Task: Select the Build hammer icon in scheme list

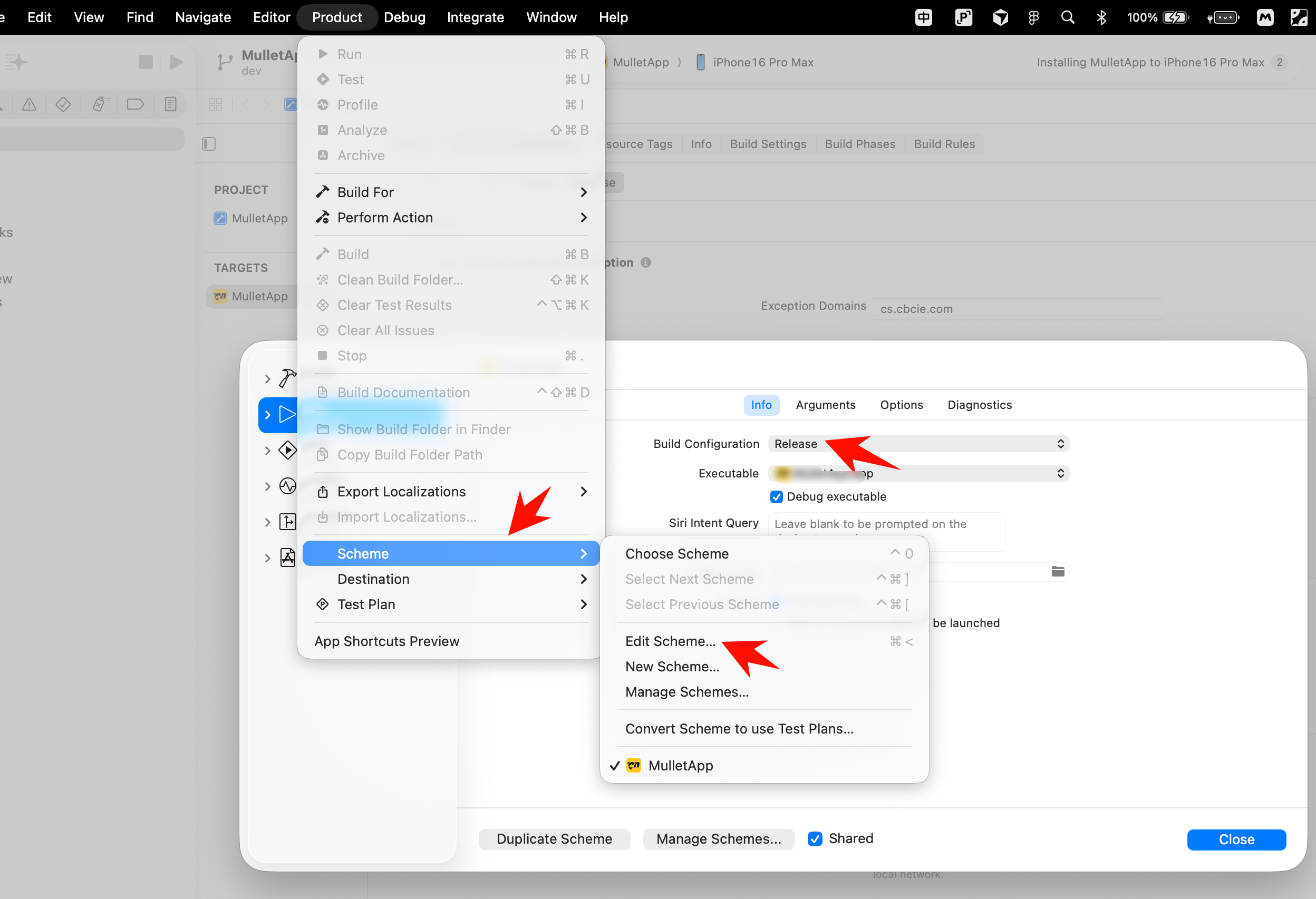Action: pyautogui.click(x=288, y=378)
